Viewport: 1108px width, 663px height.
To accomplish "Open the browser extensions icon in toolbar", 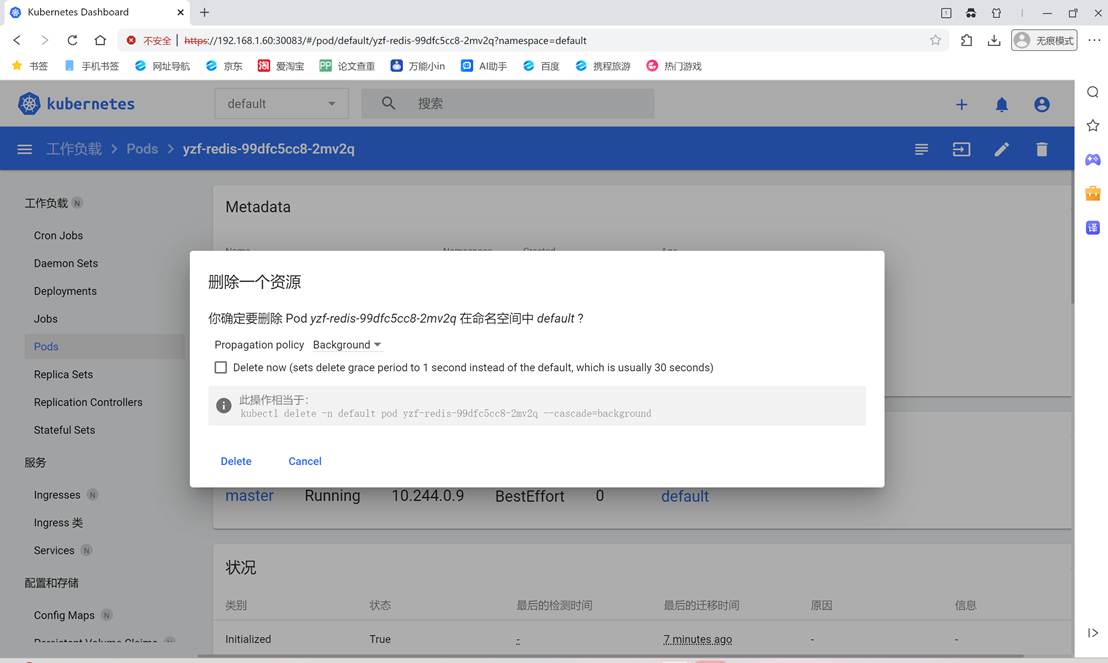I will 967,40.
